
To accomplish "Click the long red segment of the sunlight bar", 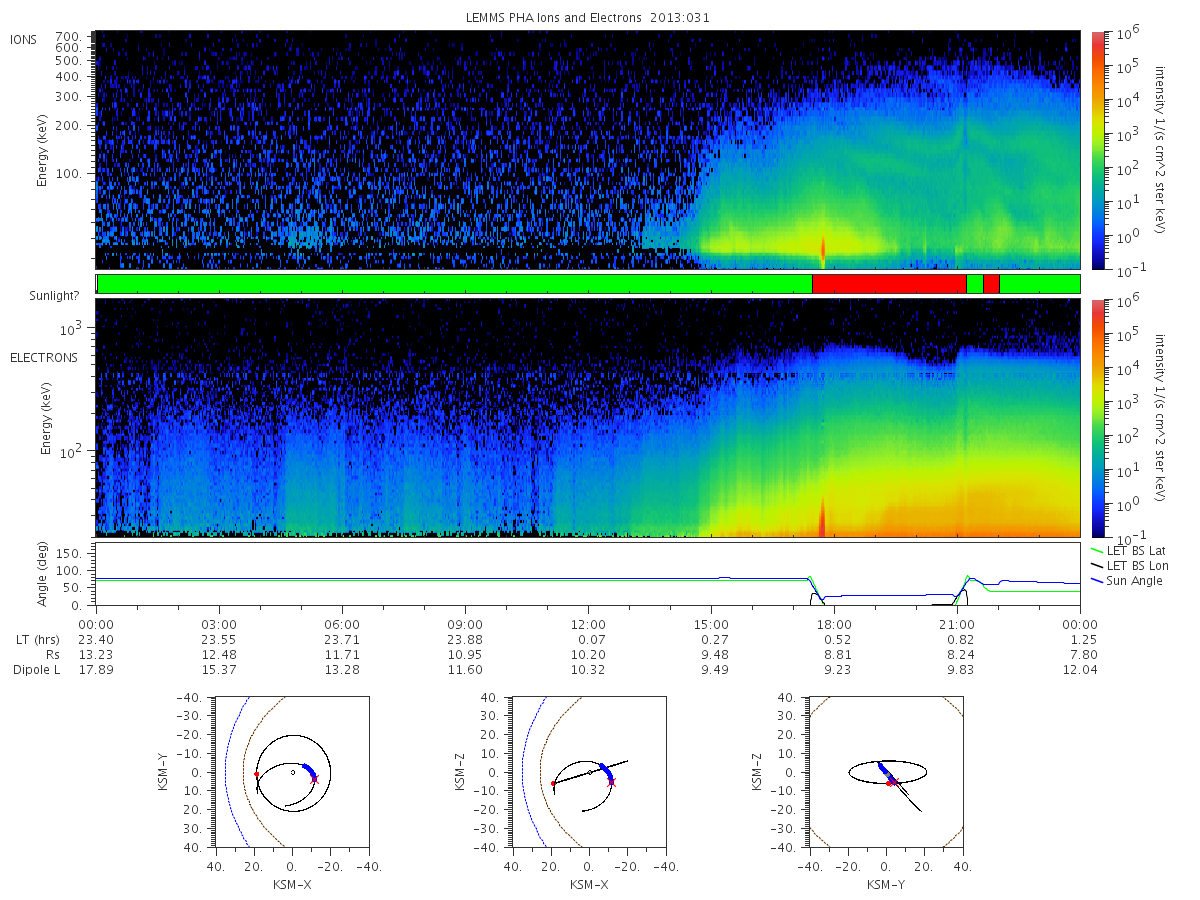I will (x=889, y=284).
